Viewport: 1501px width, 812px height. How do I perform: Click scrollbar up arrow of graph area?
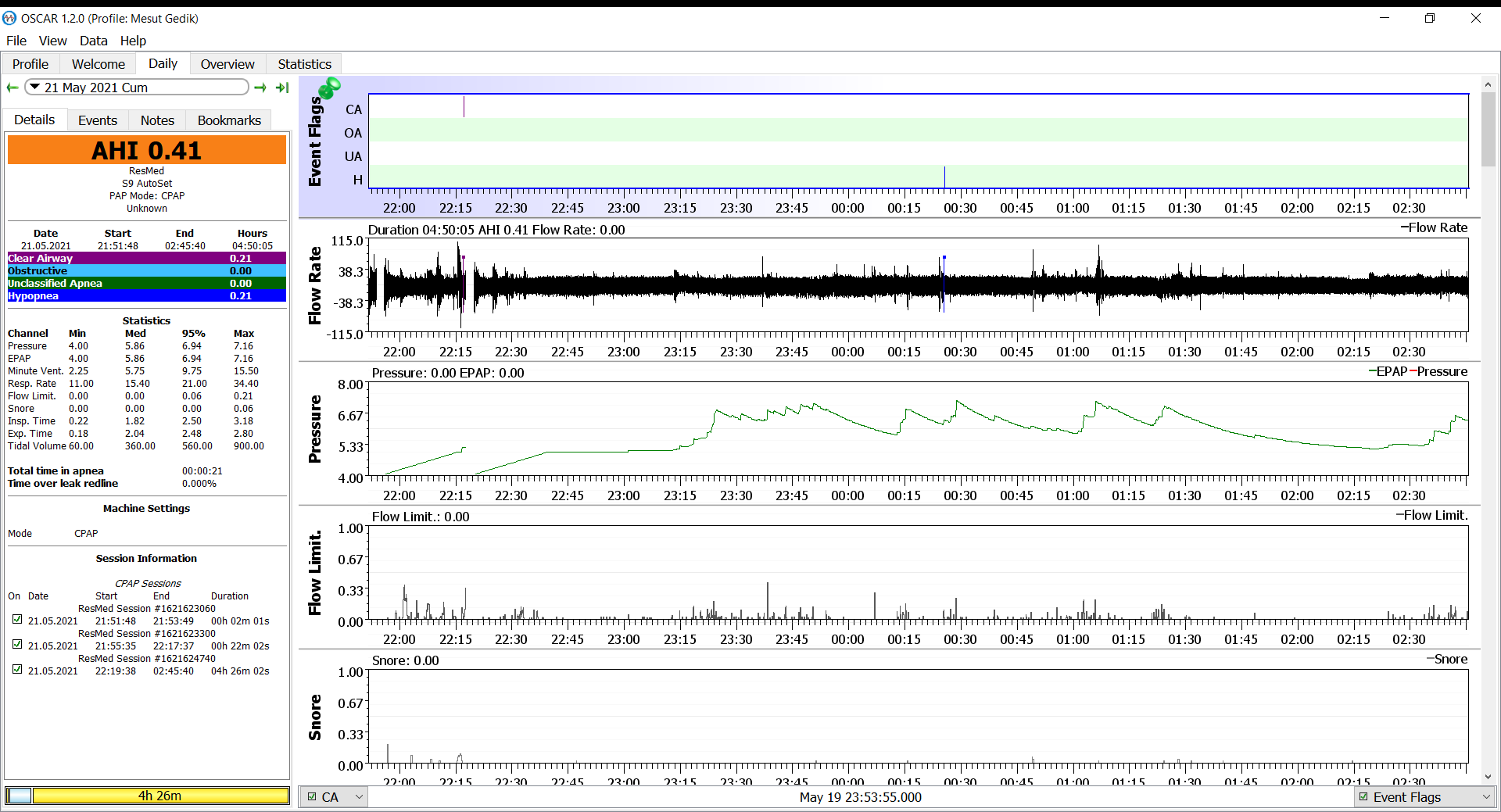point(1488,84)
